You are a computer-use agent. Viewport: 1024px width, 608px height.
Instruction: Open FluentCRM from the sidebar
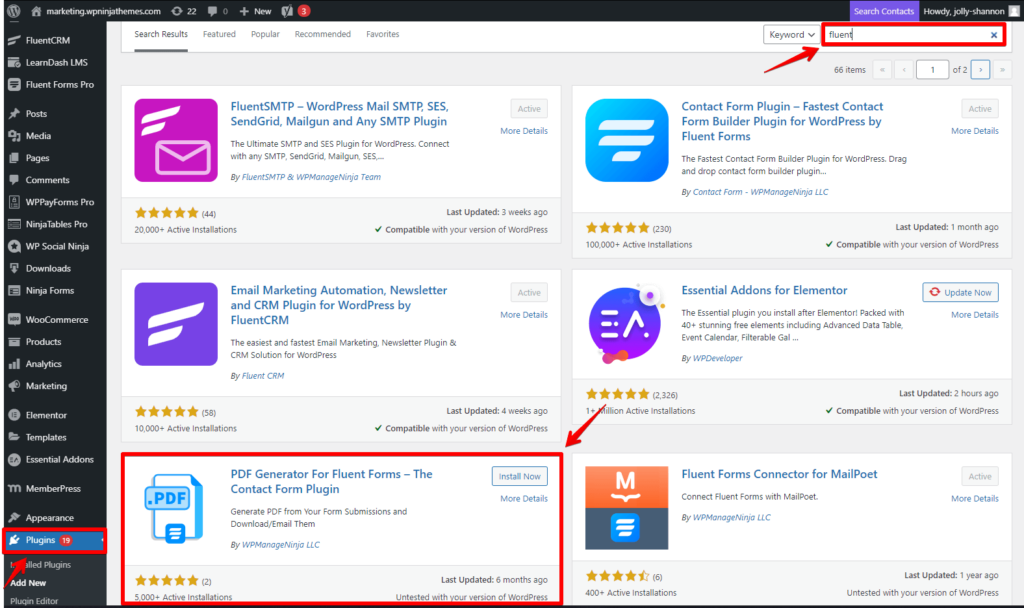click(x=50, y=40)
